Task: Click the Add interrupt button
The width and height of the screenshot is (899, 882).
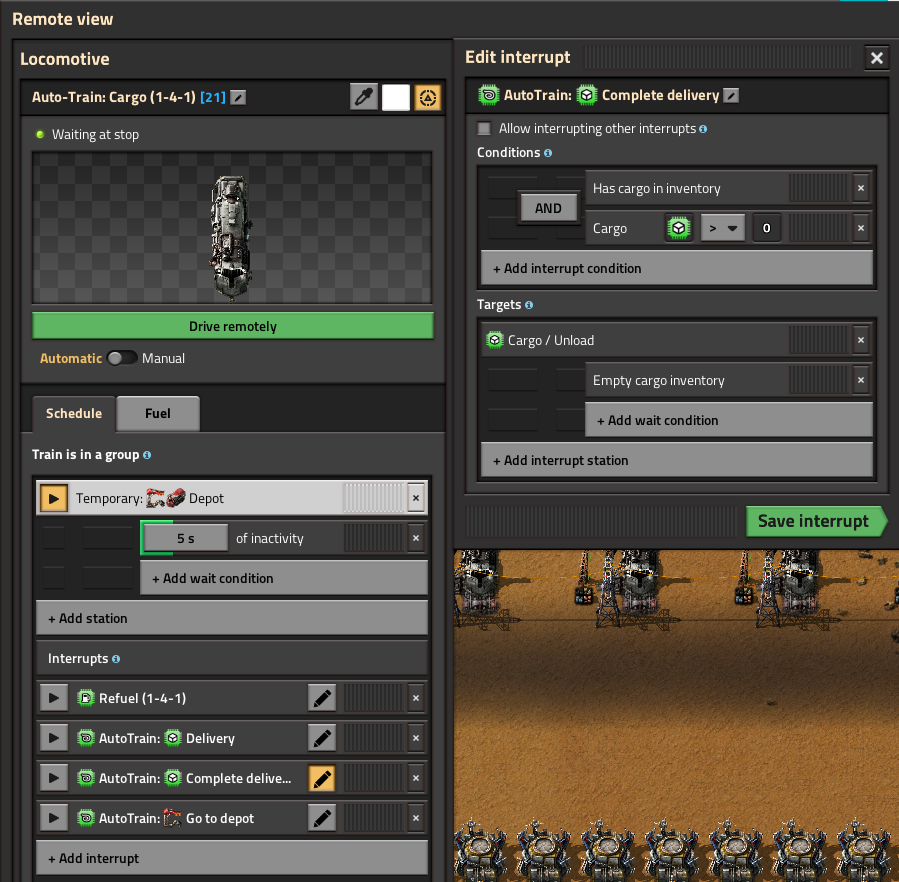Action: [232, 858]
